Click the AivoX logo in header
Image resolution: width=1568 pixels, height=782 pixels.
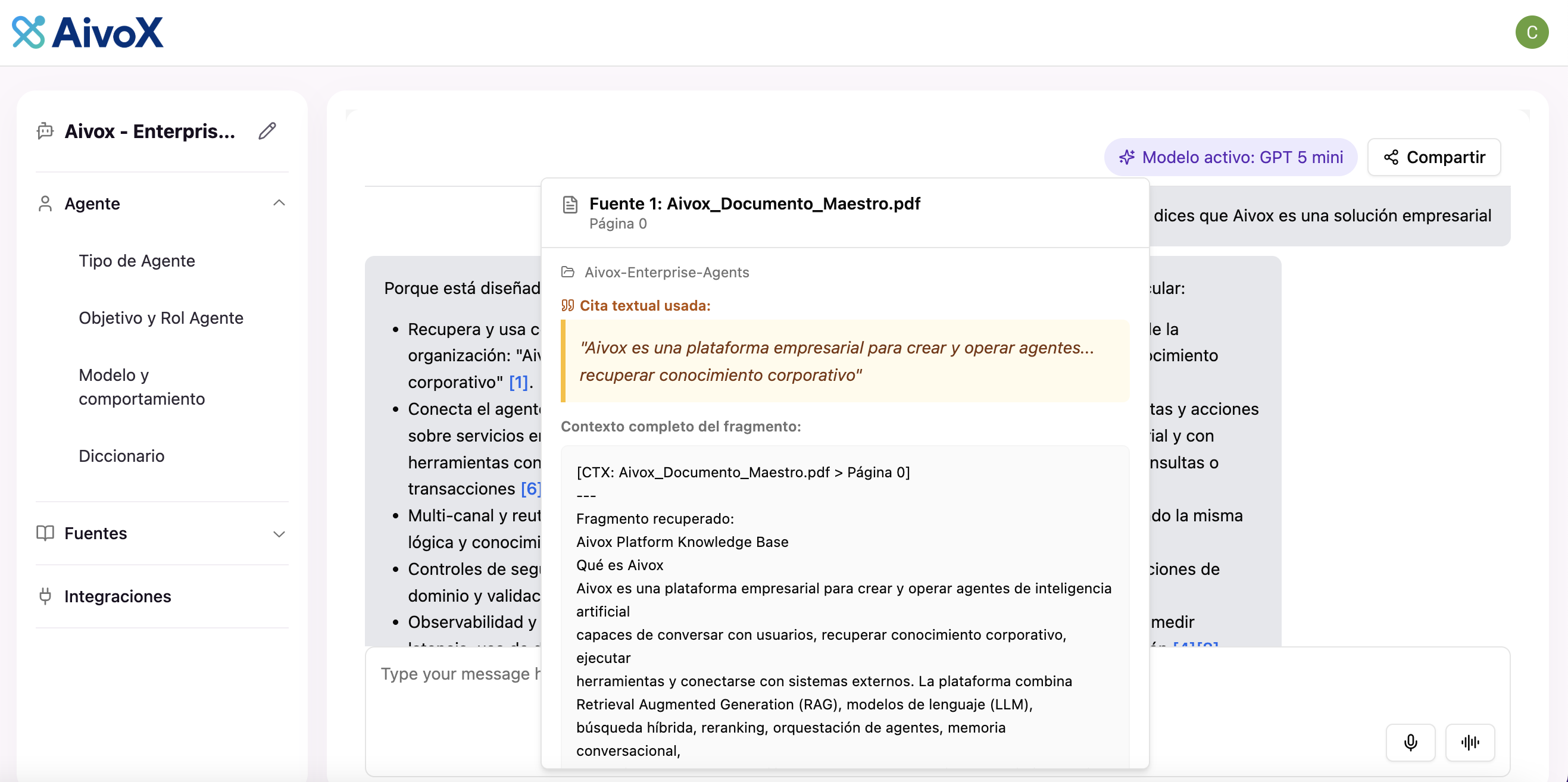88,32
